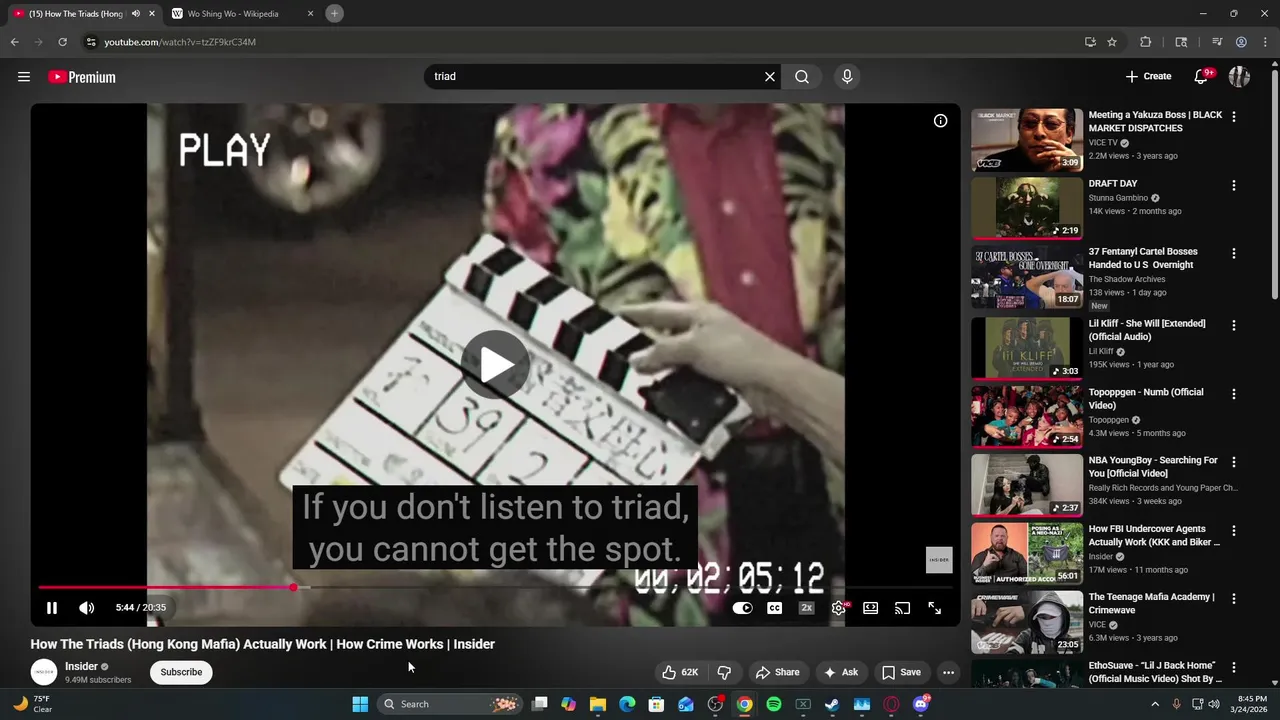This screenshot has width=1280, height=720.
Task: Open the Chrome three-dot menu
Action: 1265,42
